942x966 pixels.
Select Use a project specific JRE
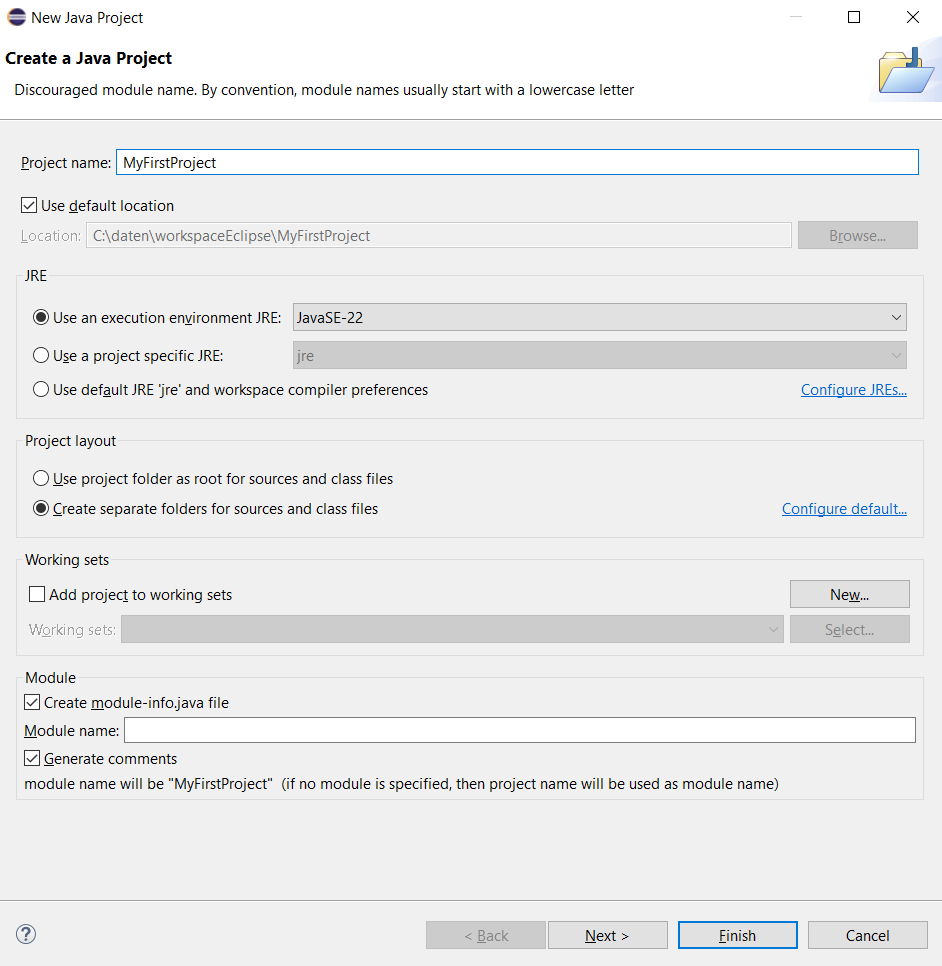click(x=41, y=355)
